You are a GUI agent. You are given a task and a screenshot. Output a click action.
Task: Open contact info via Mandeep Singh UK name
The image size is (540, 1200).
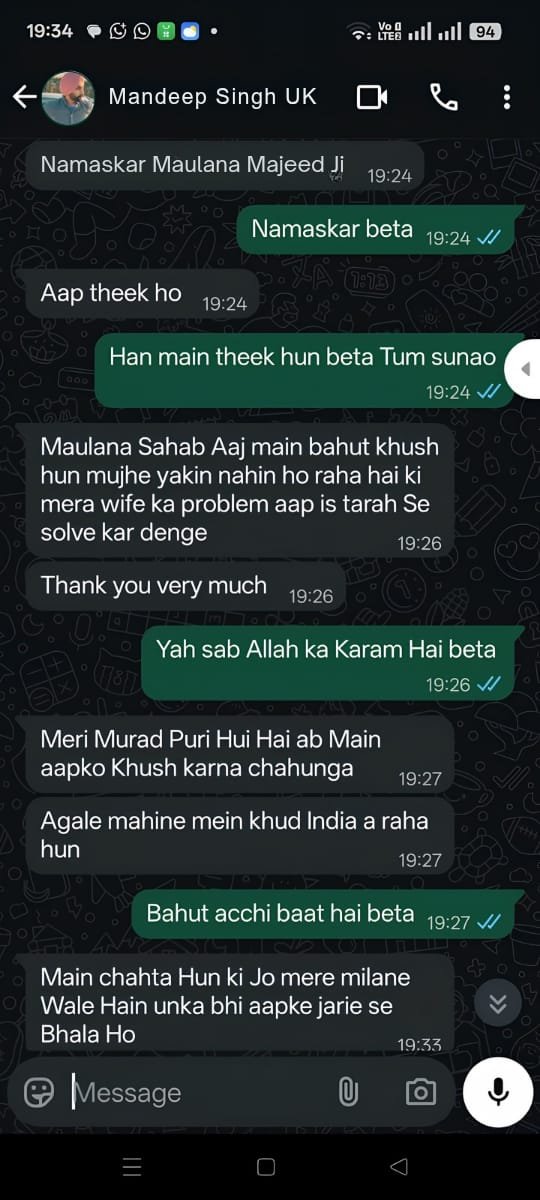pyautogui.click(x=212, y=97)
